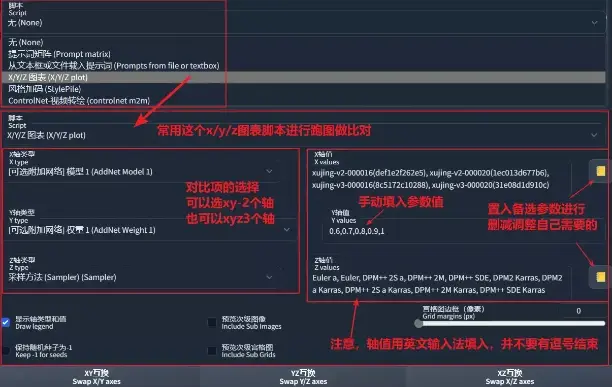612x387 pixels.
Task: Click the Swap Y/Z axes button
Action: [303, 377]
